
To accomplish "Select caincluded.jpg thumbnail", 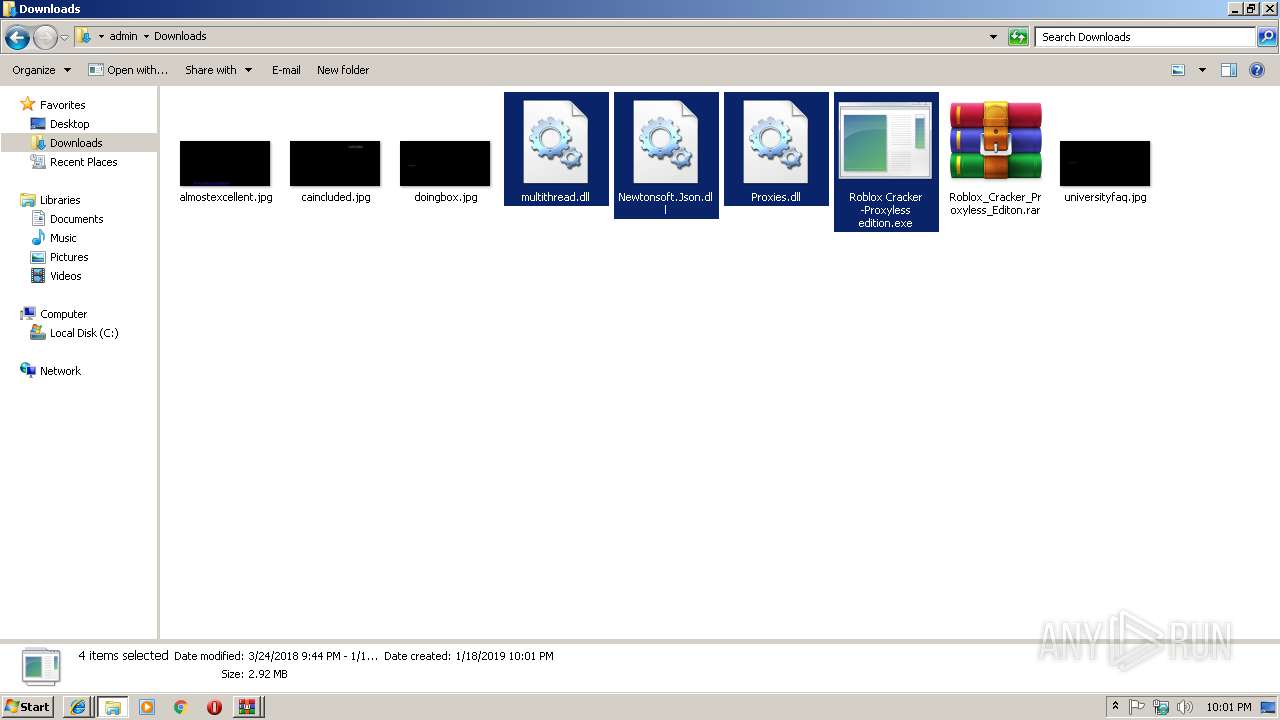I will pos(336,163).
